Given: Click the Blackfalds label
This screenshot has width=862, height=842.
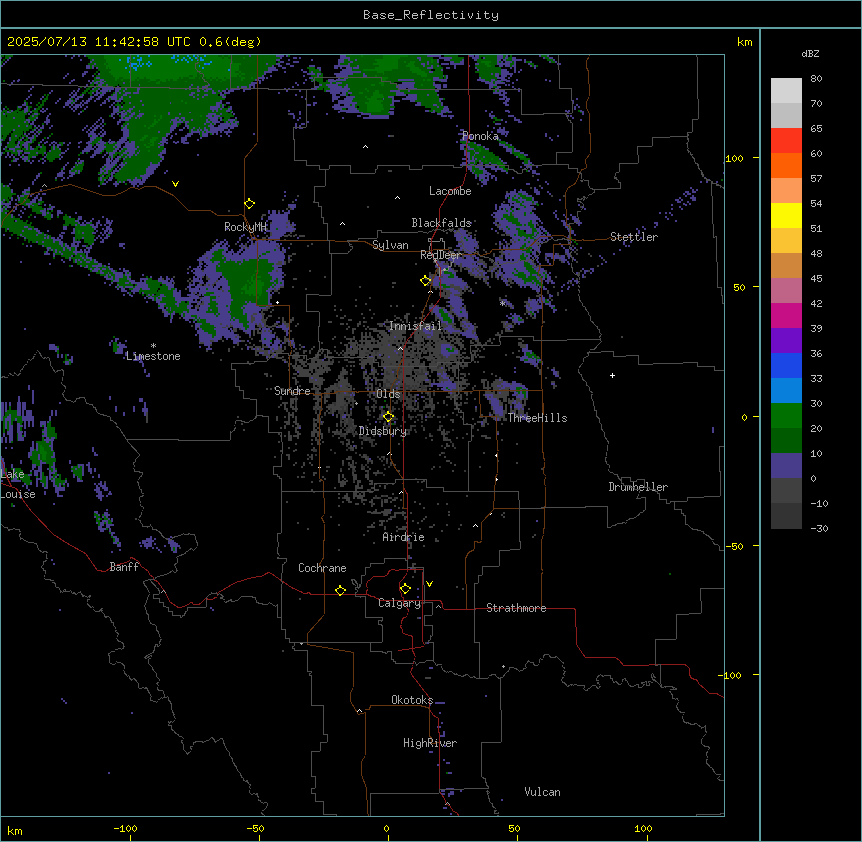Looking at the screenshot, I should pos(441,223).
